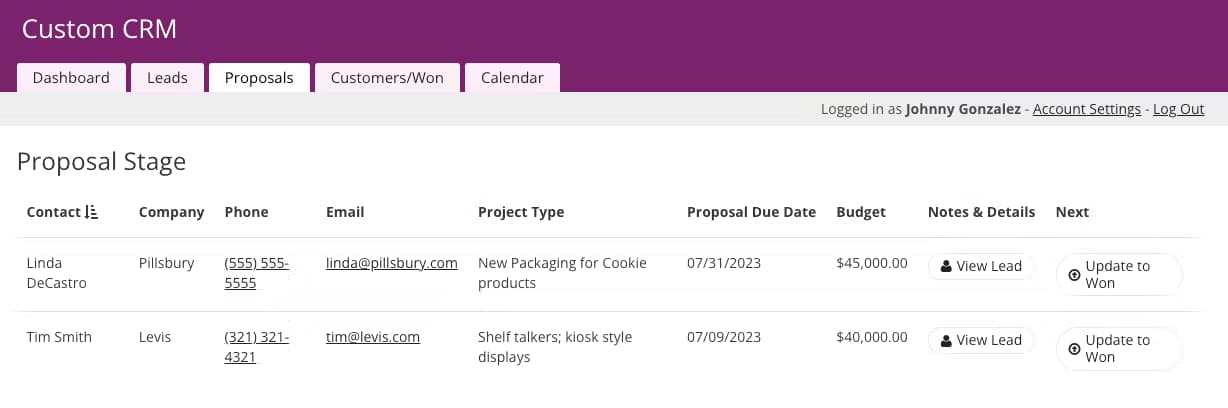Image resolution: width=1228 pixels, height=408 pixels.
Task: Click the Custom CRM title
Action: pyautogui.click(x=99, y=29)
